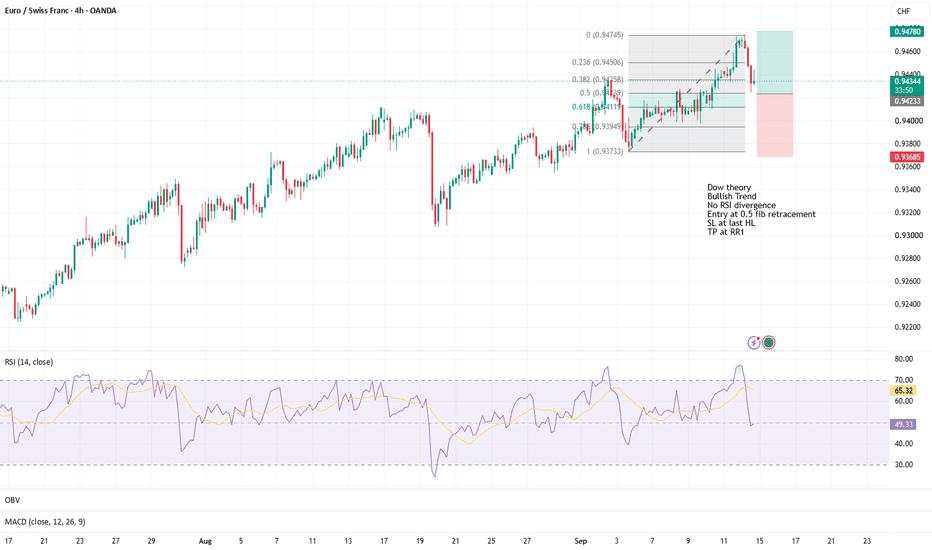Screen dimensions: 932x550
Task: Click the red 0.93685 stop-loss price label
Action: point(906,157)
